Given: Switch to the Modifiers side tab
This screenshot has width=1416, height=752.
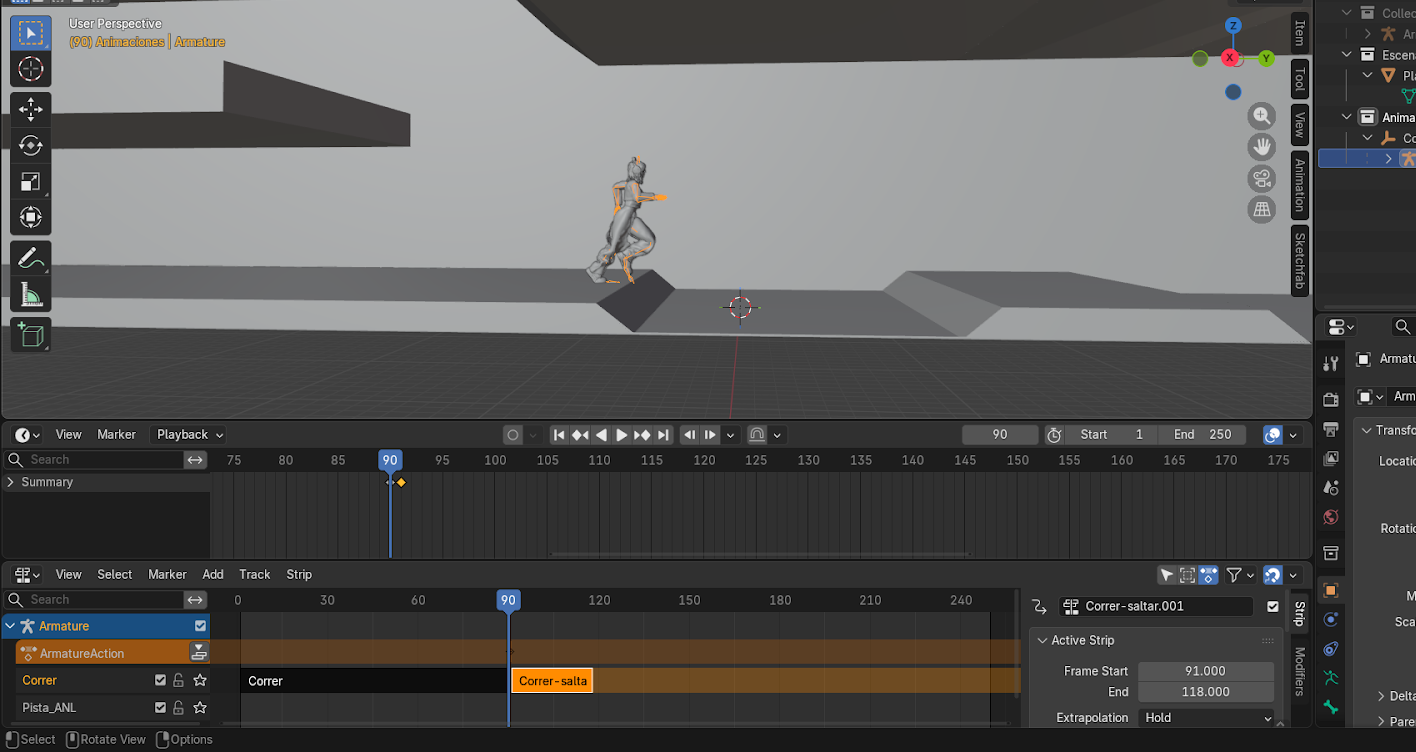Looking at the screenshot, I should click(x=1300, y=671).
